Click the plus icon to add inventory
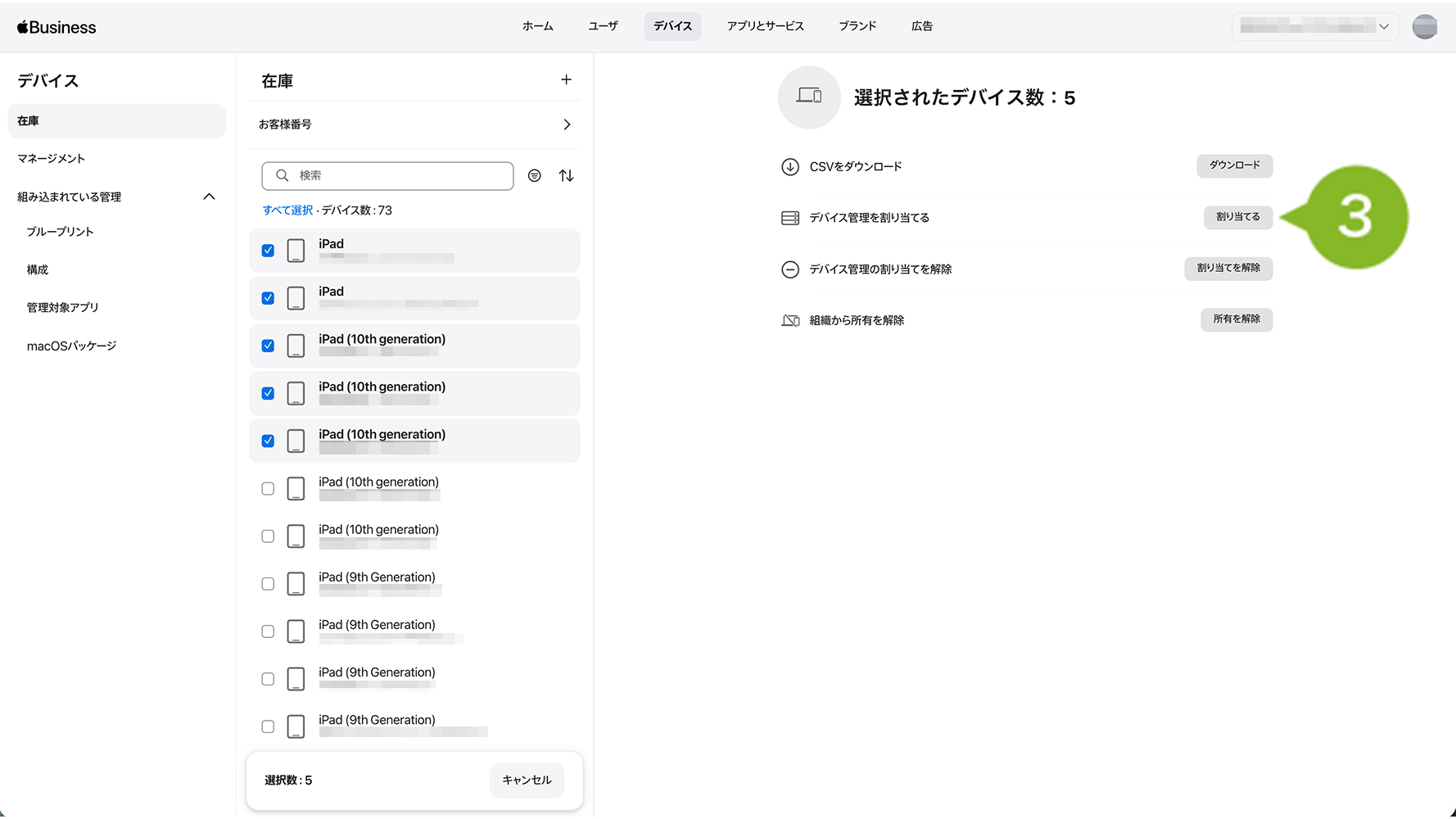The width and height of the screenshot is (1456, 819). click(x=566, y=79)
